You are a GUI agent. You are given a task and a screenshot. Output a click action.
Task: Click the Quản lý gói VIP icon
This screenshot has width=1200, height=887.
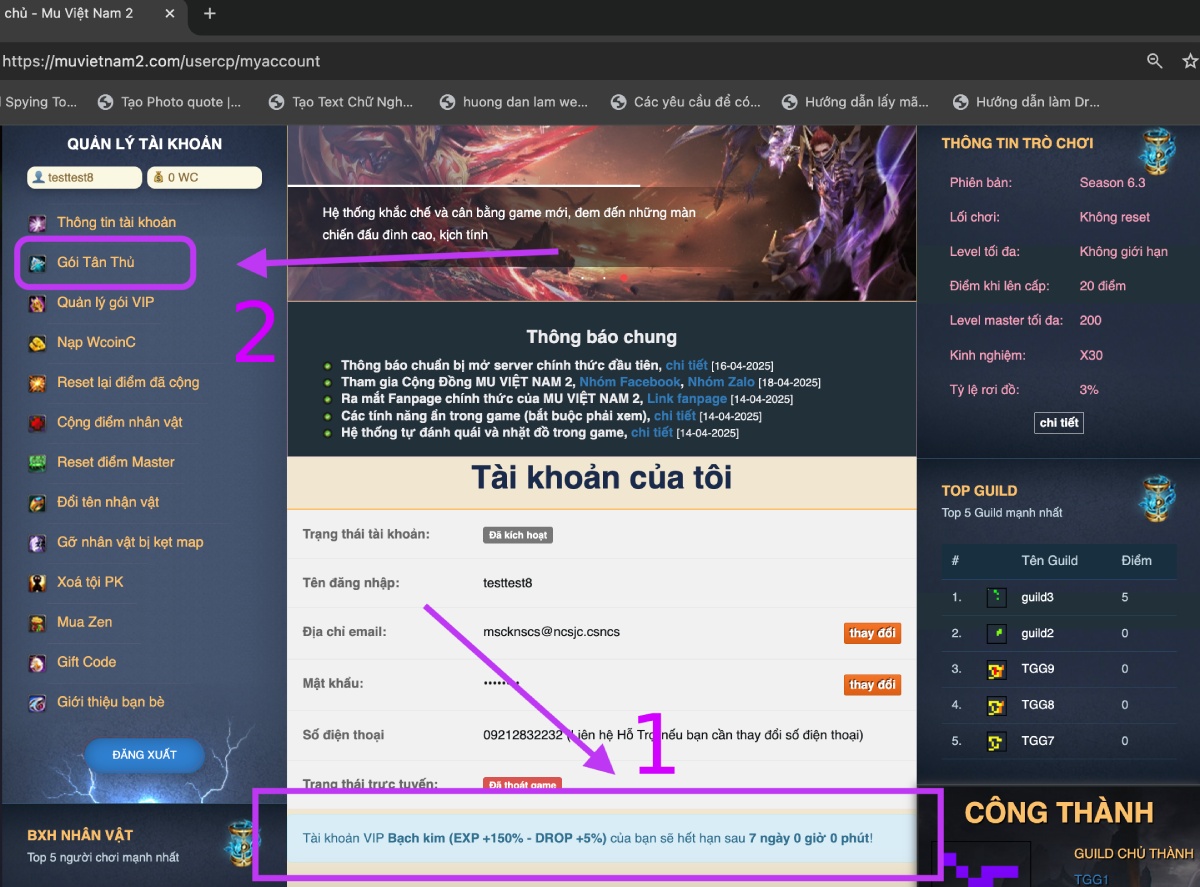pos(37,303)
